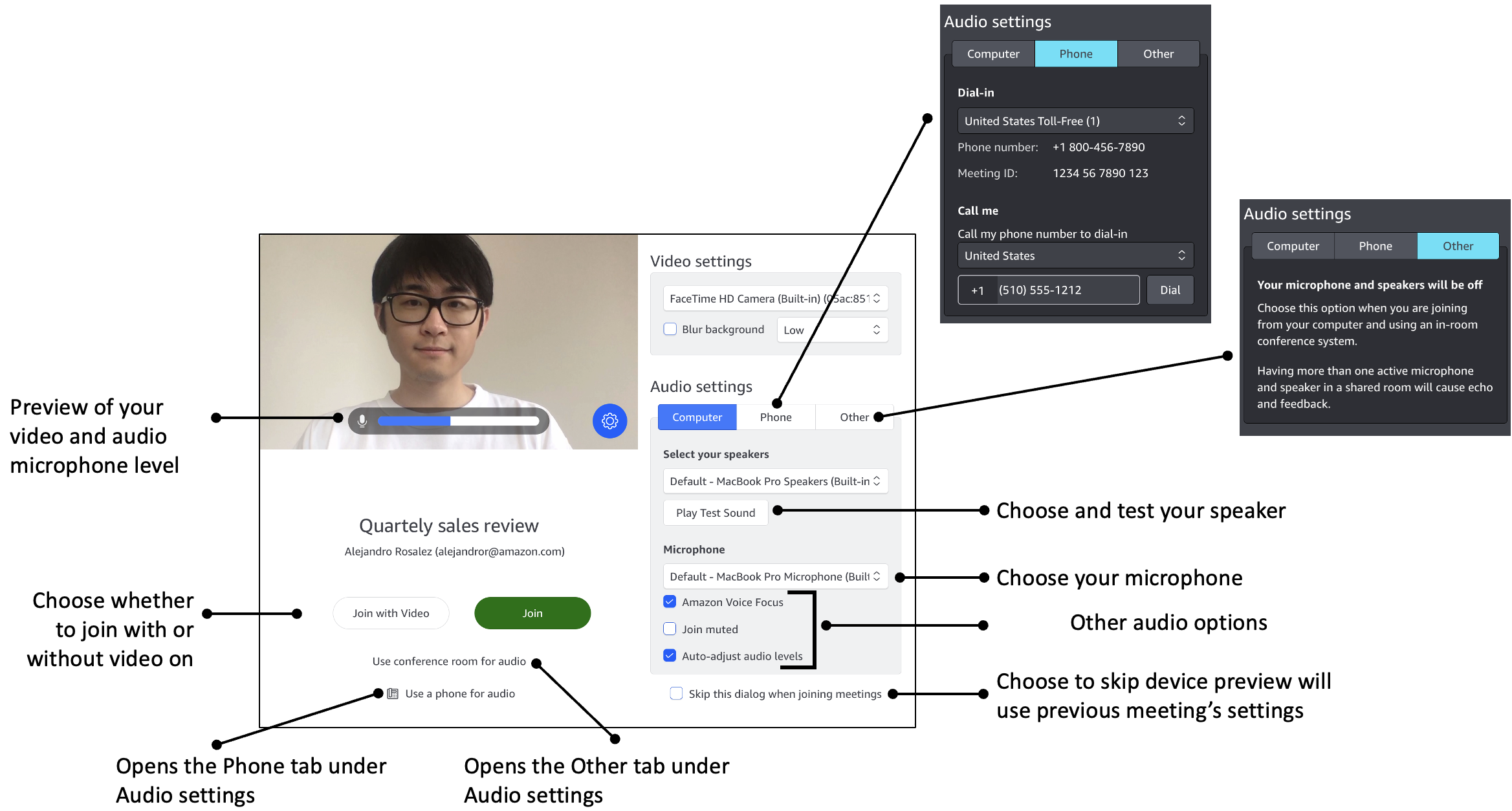Image resolution: width=1512 pixels, height=811 pixels.
Task: Click the Dial button in Phone tab
Action: (1174, 289)
